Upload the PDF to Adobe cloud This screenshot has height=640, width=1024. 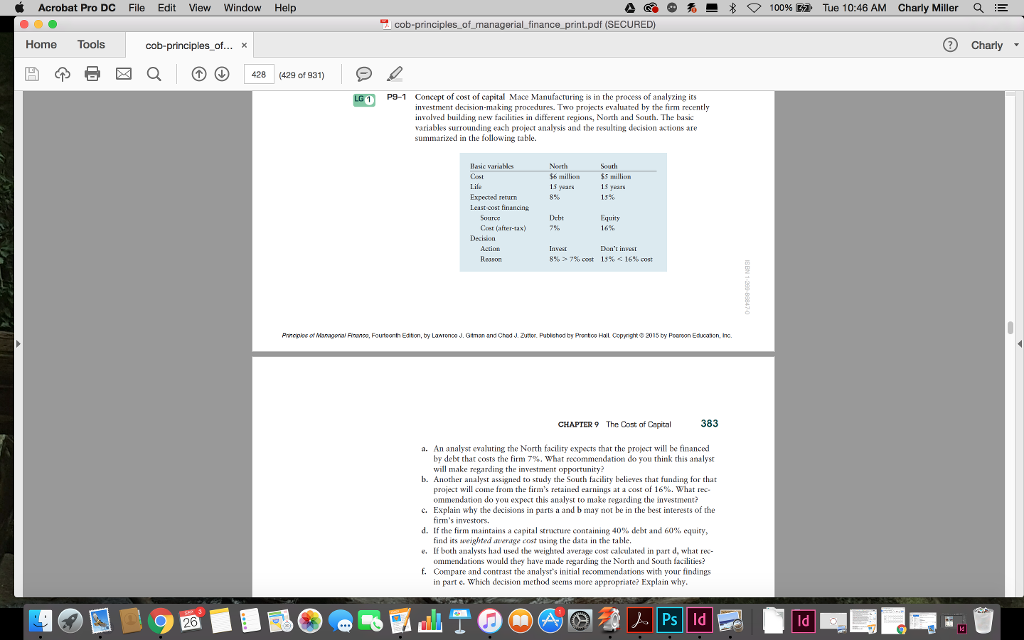(62, 73)
